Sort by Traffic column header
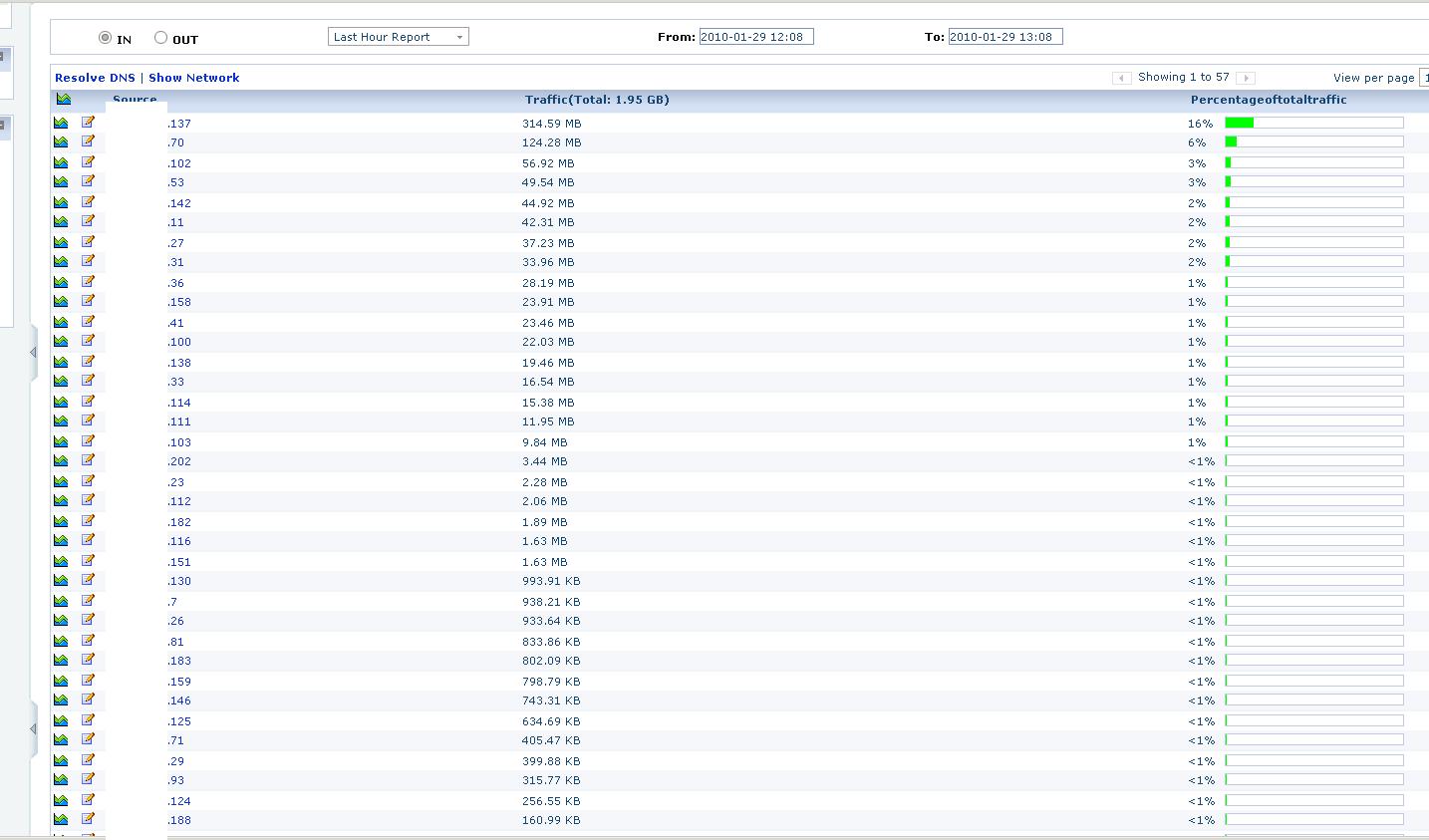The width and height of the screenshot is (1429, 840). pyautogui.click(x=597, y=100)
